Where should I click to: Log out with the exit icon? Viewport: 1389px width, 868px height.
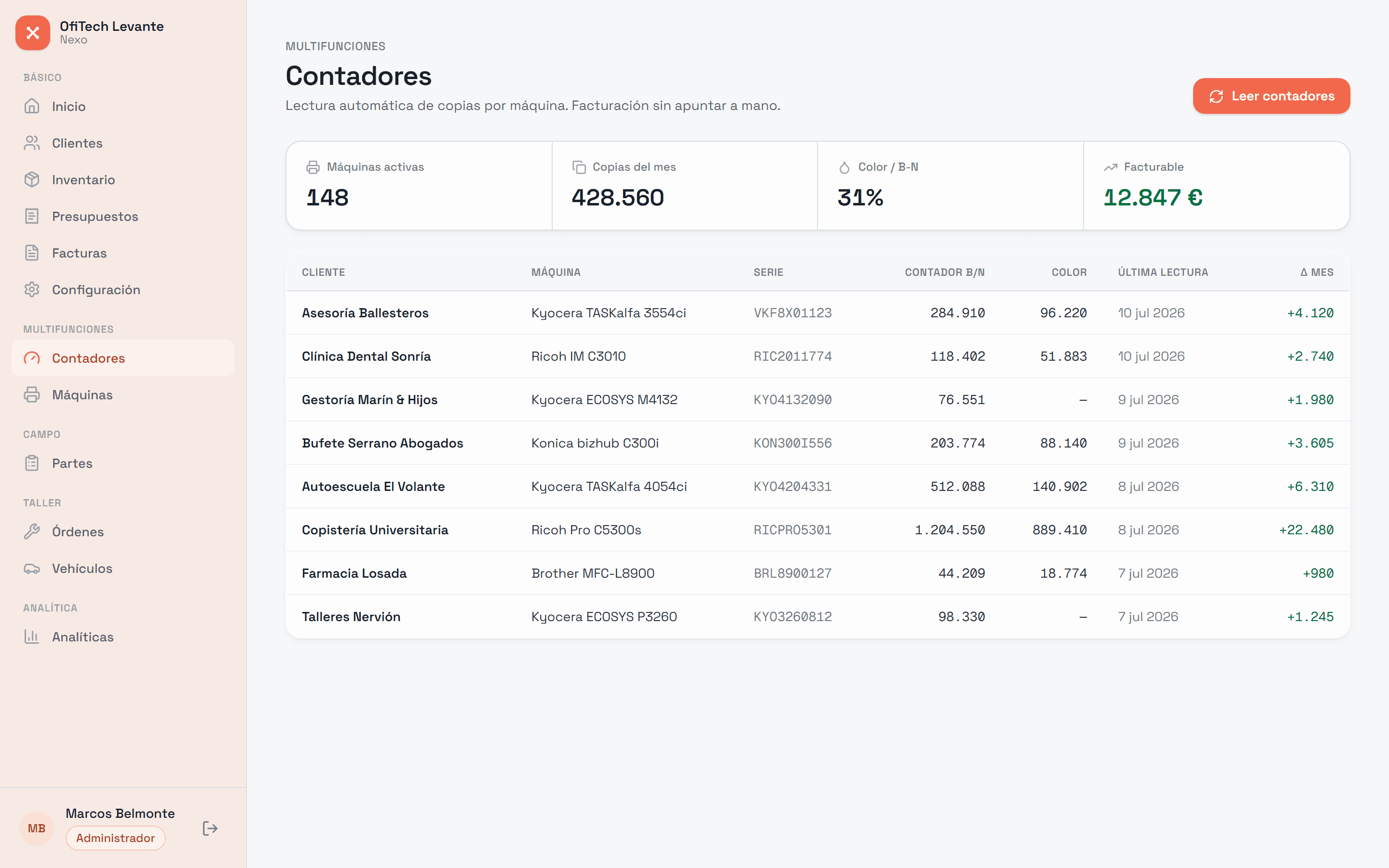(x=210, y=828)
